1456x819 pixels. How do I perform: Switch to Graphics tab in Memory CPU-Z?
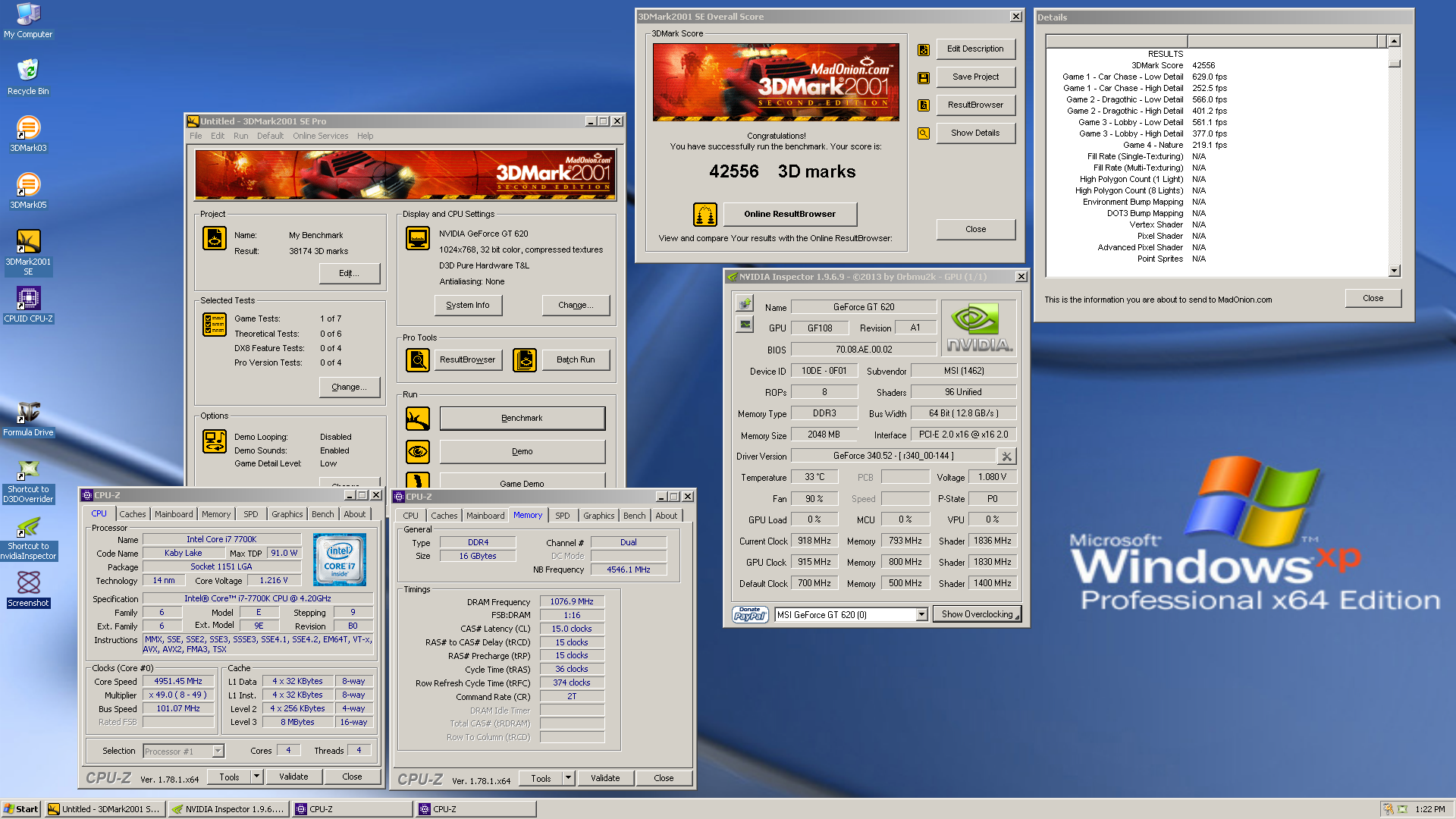[598, 516]
